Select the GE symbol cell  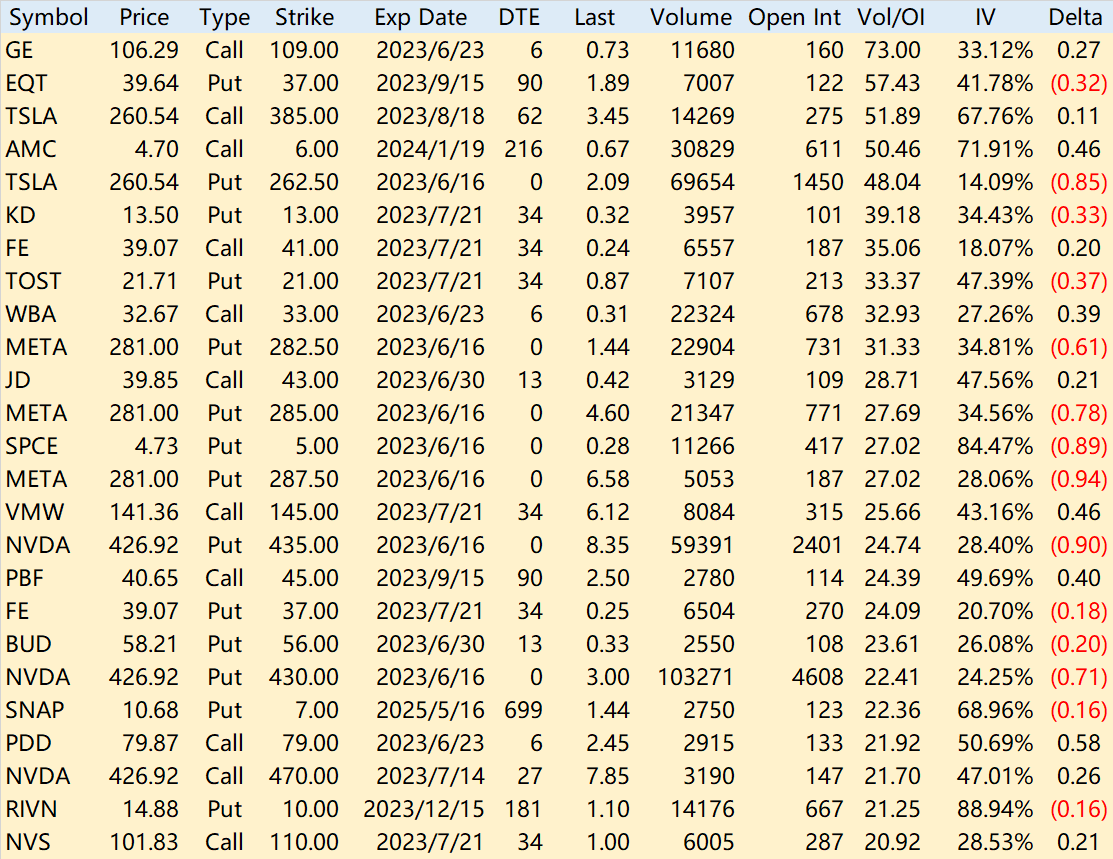tap(19, 50)
